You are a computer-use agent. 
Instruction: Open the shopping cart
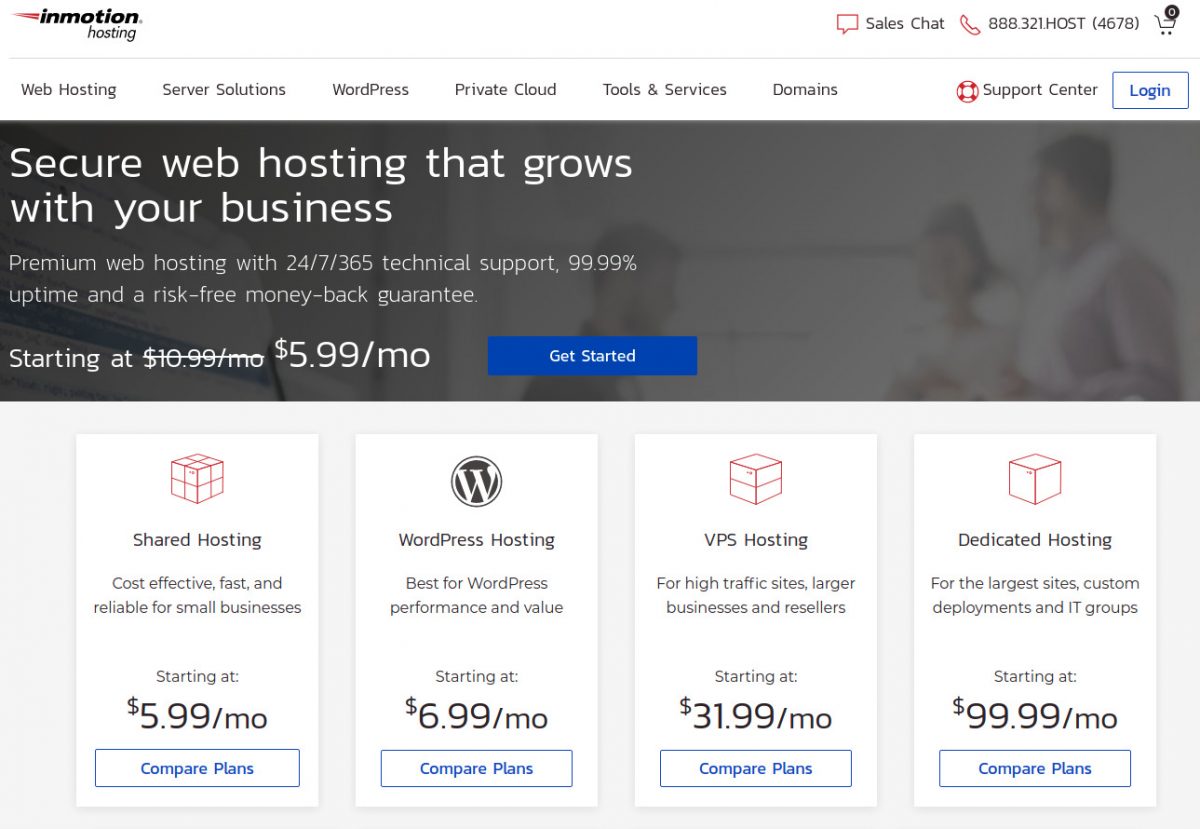(x=1164, y=24)
